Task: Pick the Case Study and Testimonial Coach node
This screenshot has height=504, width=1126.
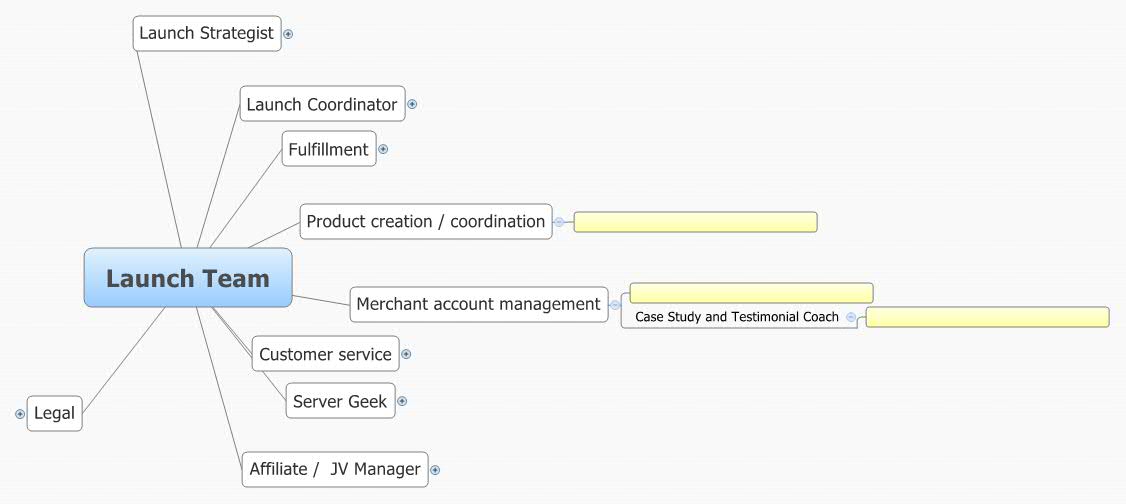Action: pyautogui.click(x=737, y=318)
